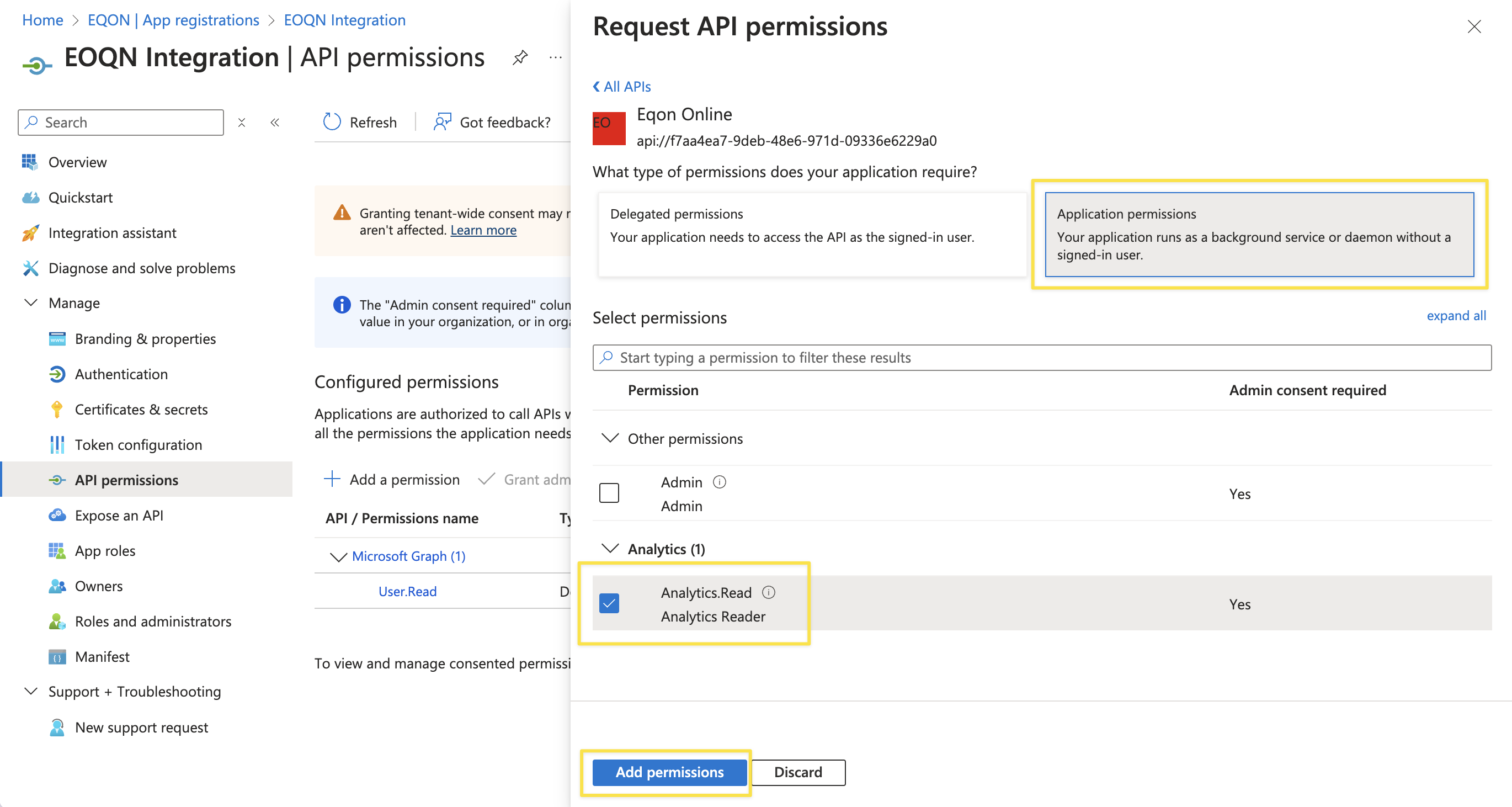Focus the sidebar Search box
Viewport: 1512px width, 807px height.
click(121, 122)
